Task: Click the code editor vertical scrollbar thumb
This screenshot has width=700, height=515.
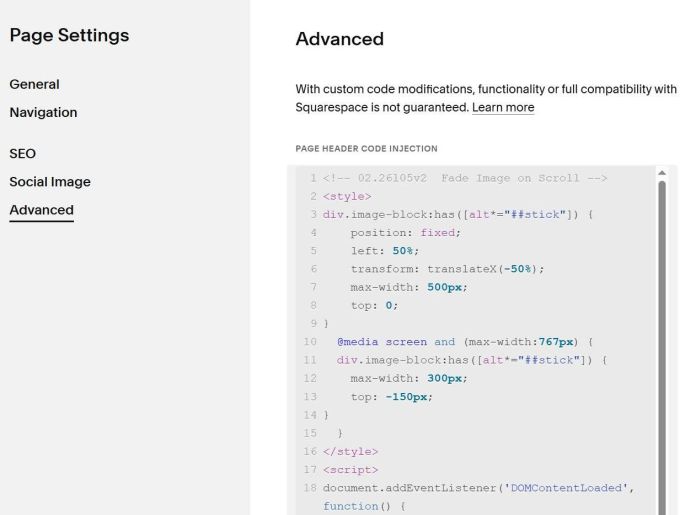Action: pos(660,340)
